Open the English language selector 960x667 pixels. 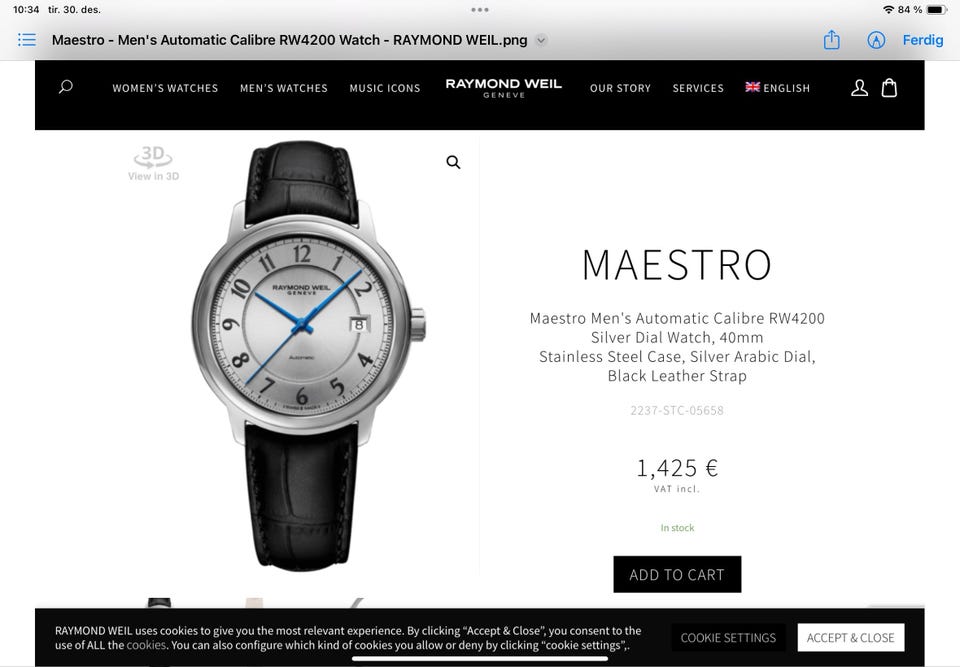tap(778, 88)
